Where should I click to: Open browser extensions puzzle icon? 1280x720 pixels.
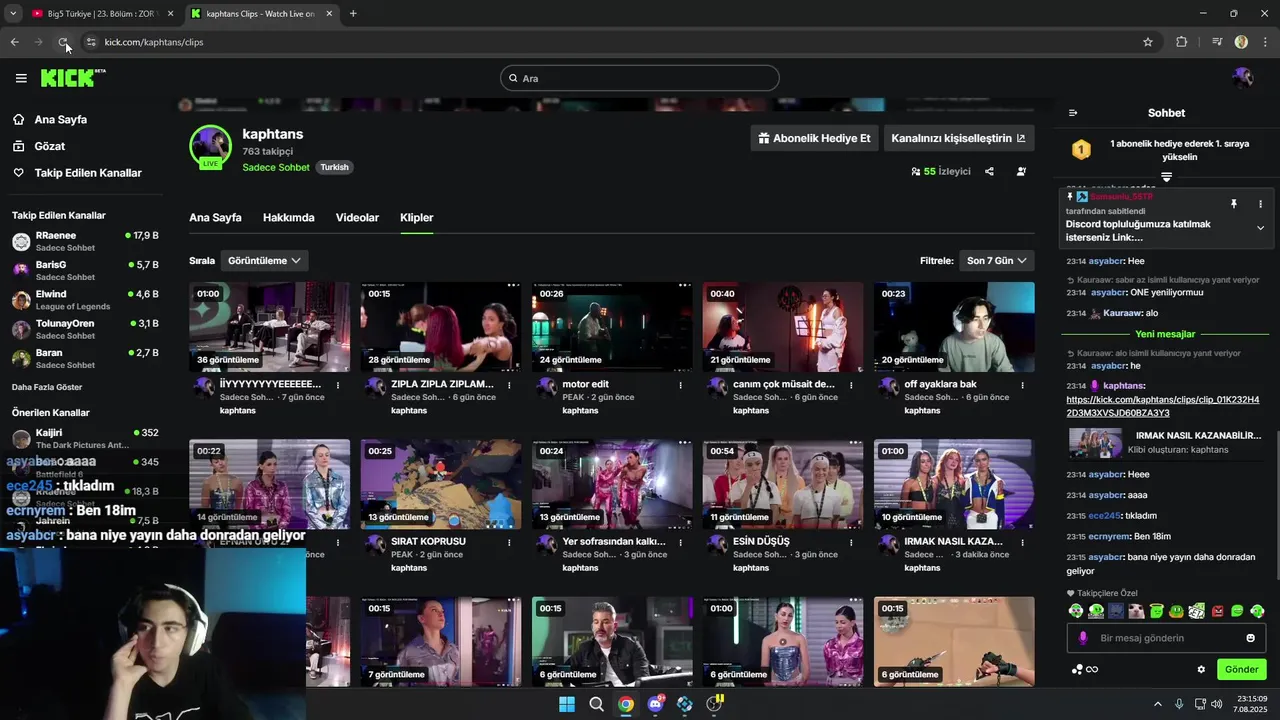pos(1181,42)
